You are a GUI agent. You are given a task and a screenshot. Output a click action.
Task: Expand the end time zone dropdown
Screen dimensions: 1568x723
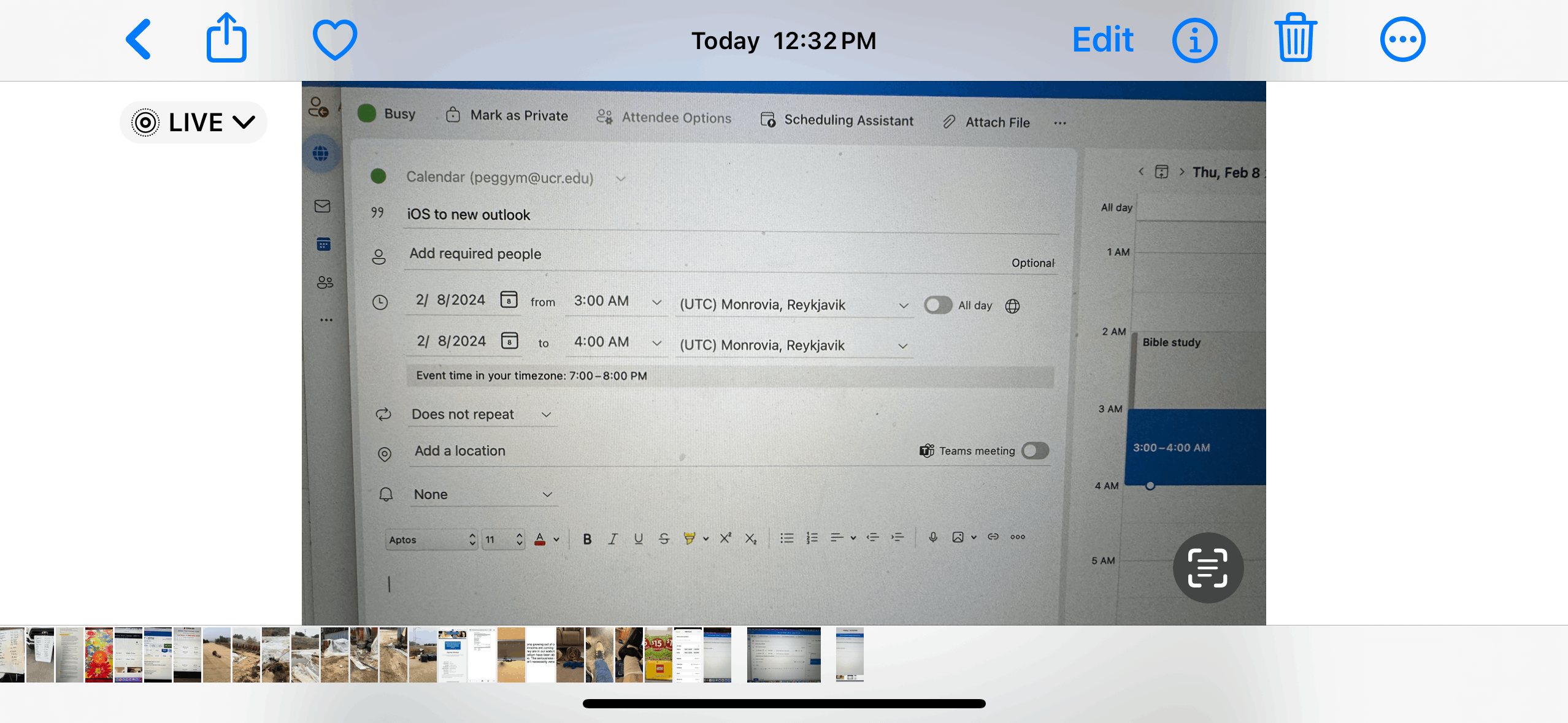point(902,346)
